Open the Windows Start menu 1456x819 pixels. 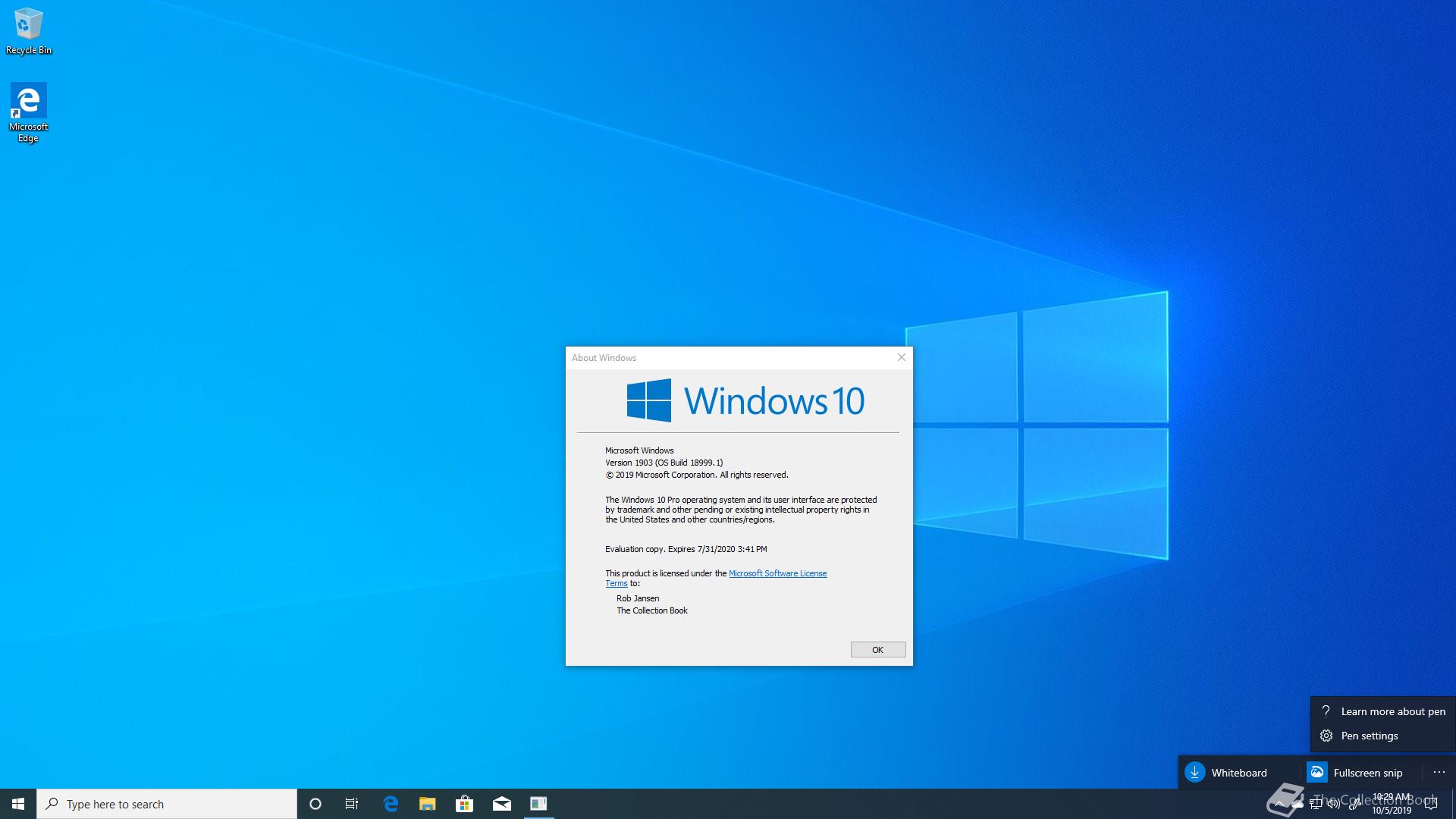18,804
